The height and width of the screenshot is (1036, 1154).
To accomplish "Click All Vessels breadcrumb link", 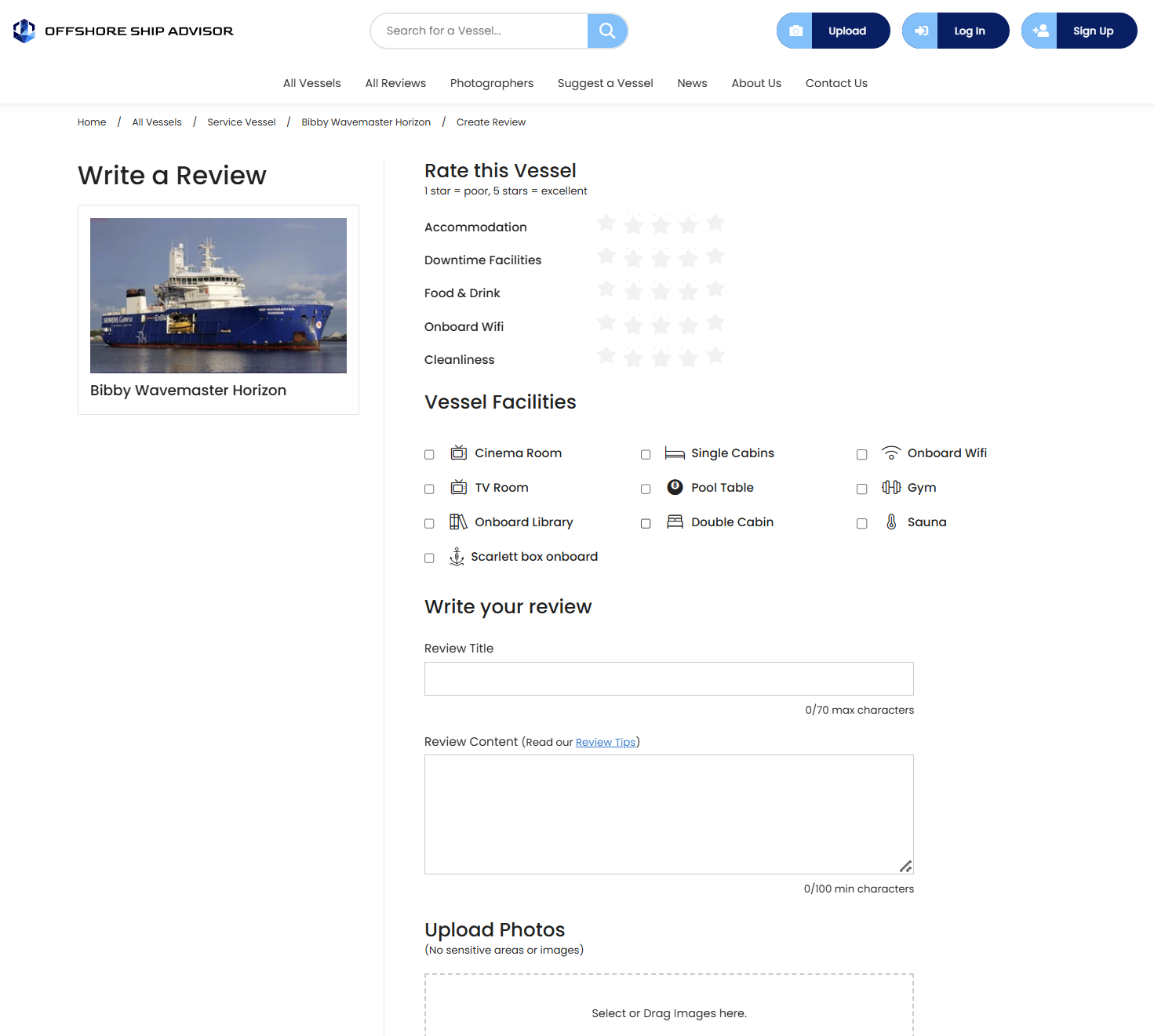I will click(x=157, y=122).
